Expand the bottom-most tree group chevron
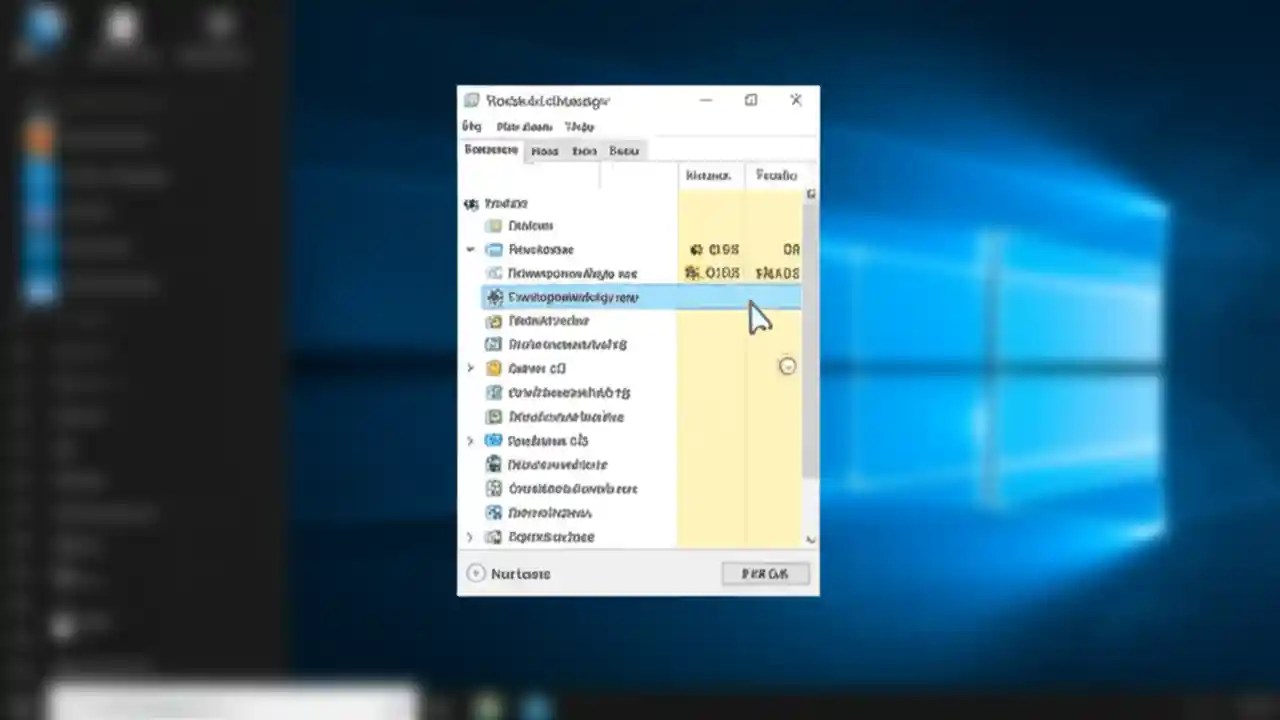 [x=470, y=537]
